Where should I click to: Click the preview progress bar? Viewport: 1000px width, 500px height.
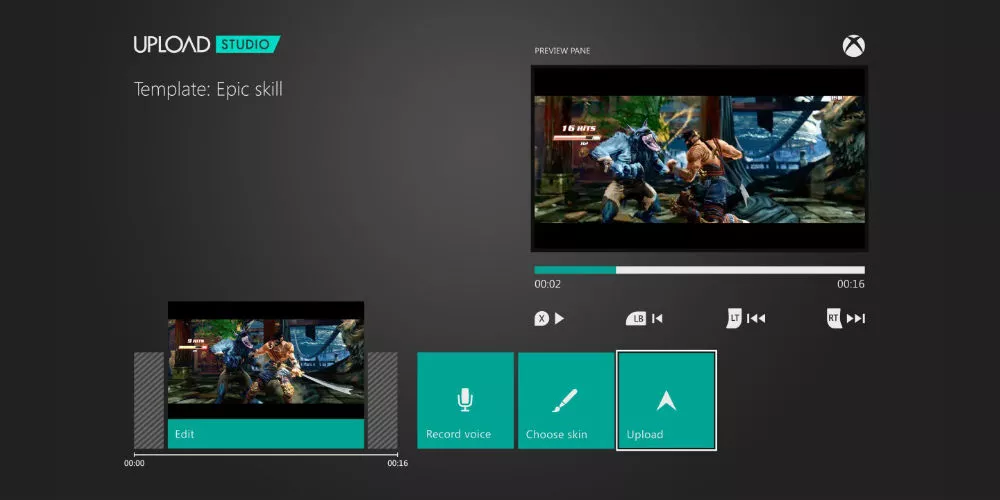[700, 270]
